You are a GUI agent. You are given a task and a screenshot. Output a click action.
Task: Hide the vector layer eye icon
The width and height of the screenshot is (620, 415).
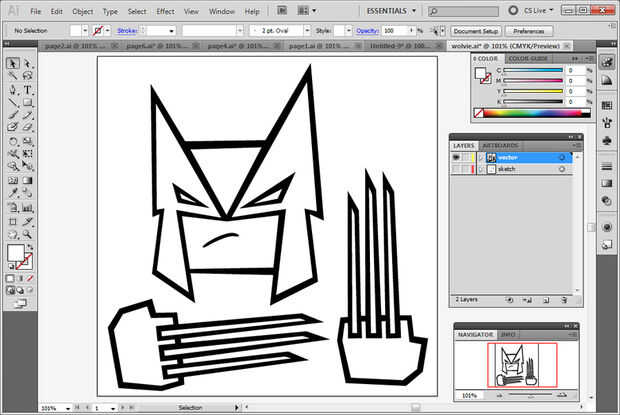(x=456, y=157)
